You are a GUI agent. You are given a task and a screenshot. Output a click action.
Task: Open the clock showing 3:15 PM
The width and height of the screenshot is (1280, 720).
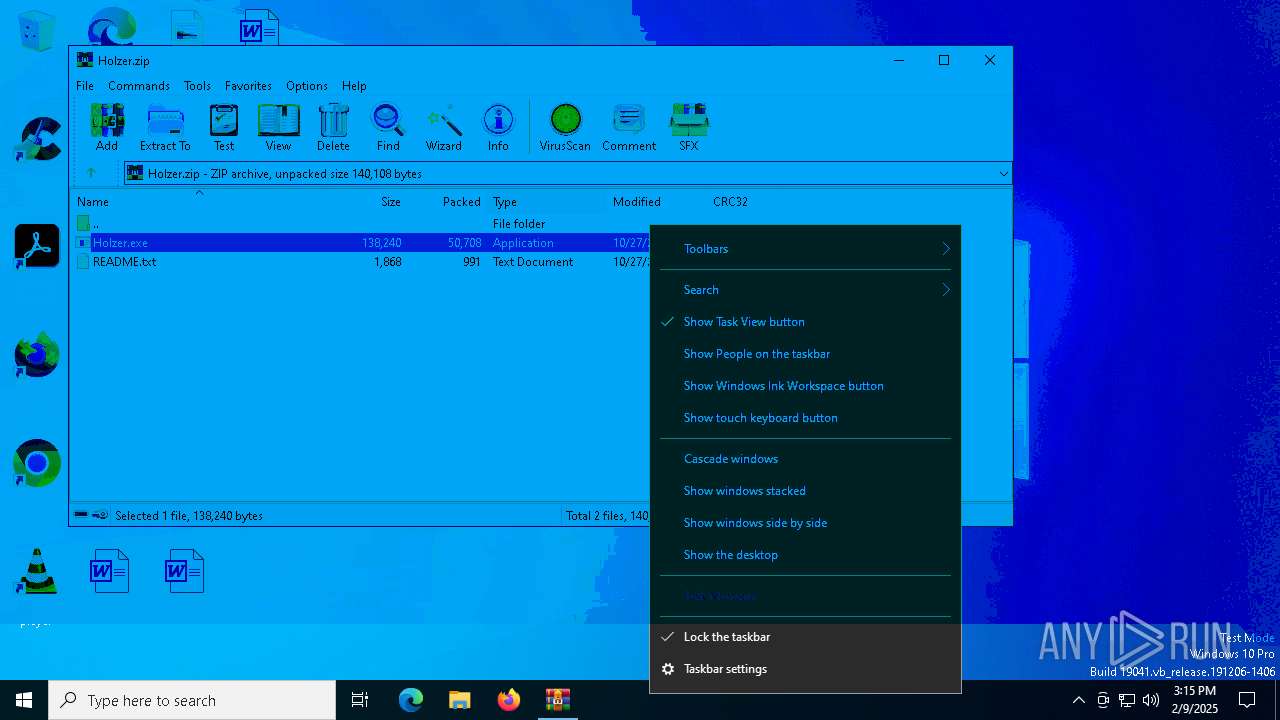pyautogui.click(x=1195, y=700)
